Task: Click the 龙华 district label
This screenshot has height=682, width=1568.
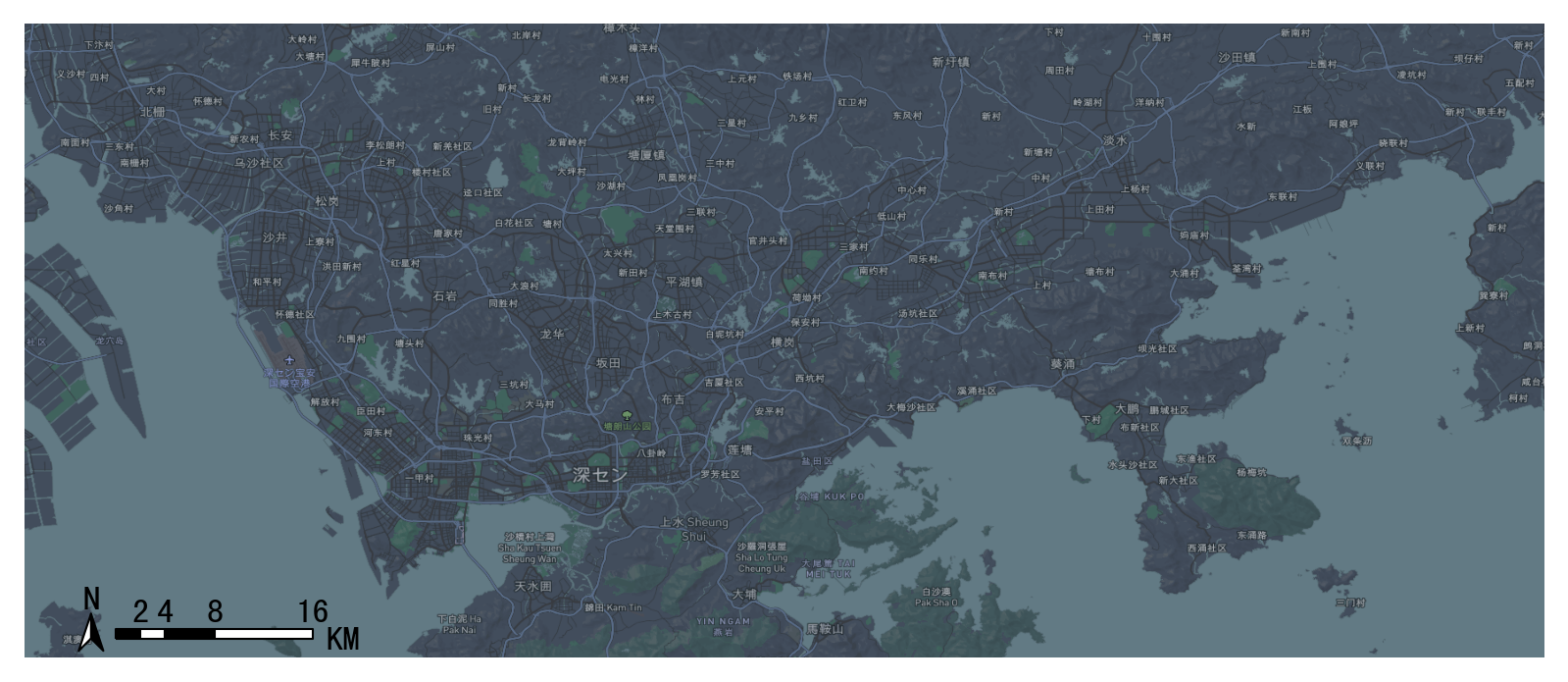Action: pyautogui.click(x=552, y=334)
